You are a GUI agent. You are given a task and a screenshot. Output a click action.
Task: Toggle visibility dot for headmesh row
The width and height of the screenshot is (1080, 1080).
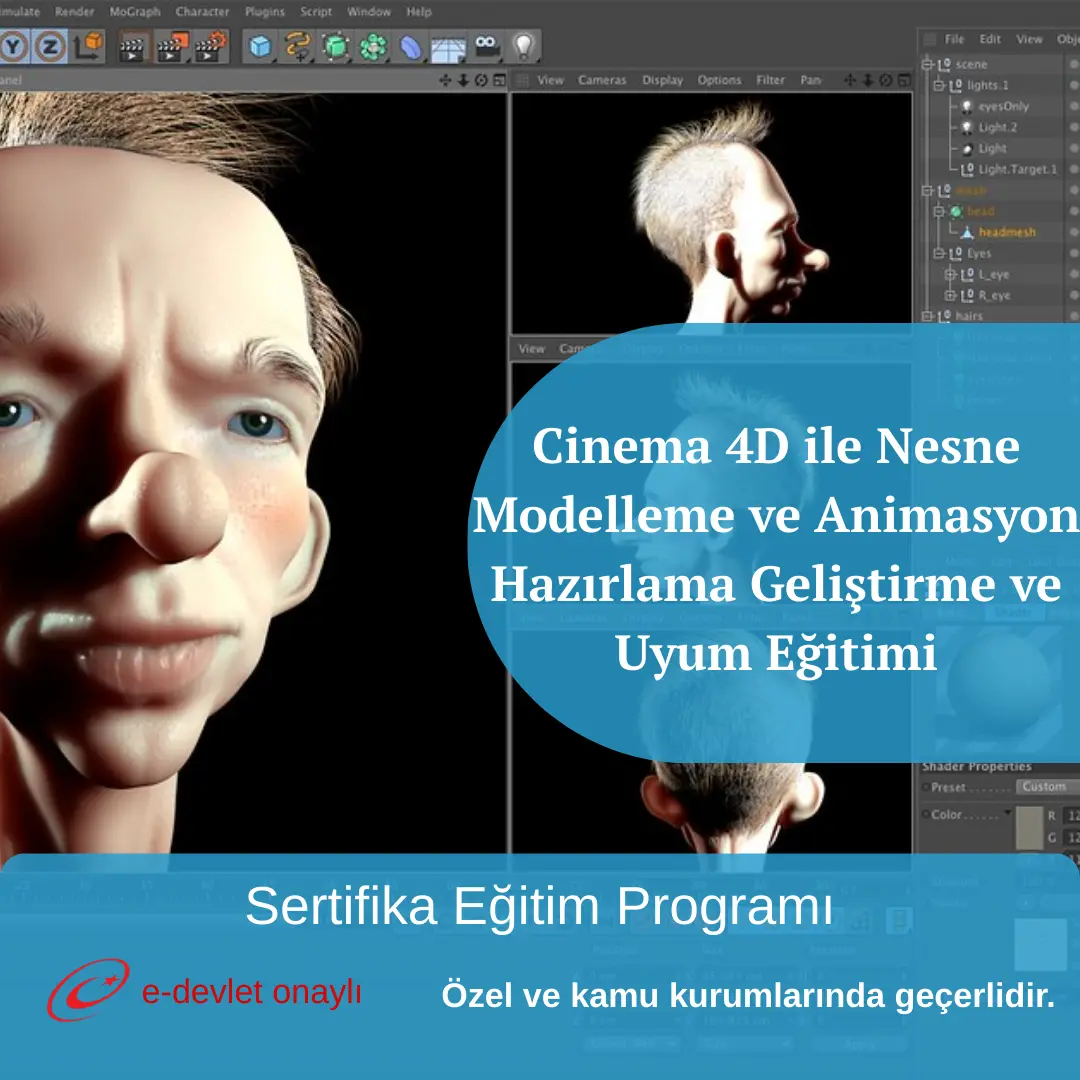[x=1073, y=232]
